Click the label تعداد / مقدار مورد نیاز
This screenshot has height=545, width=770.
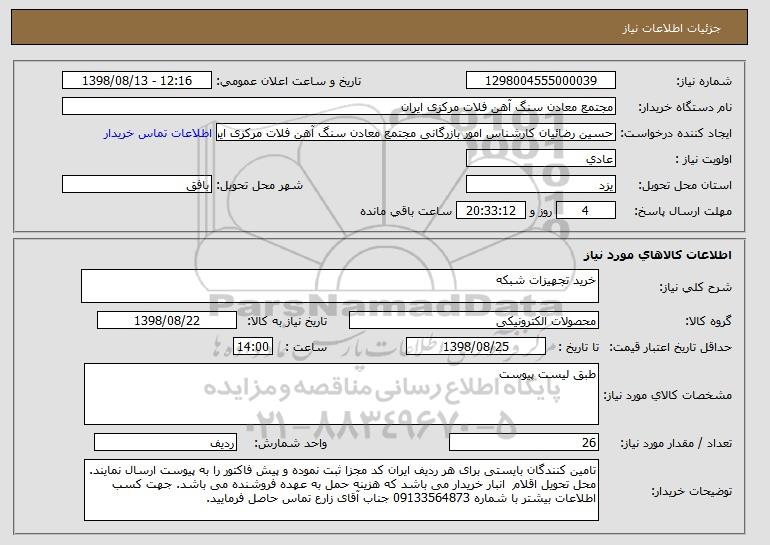point(676,443)
